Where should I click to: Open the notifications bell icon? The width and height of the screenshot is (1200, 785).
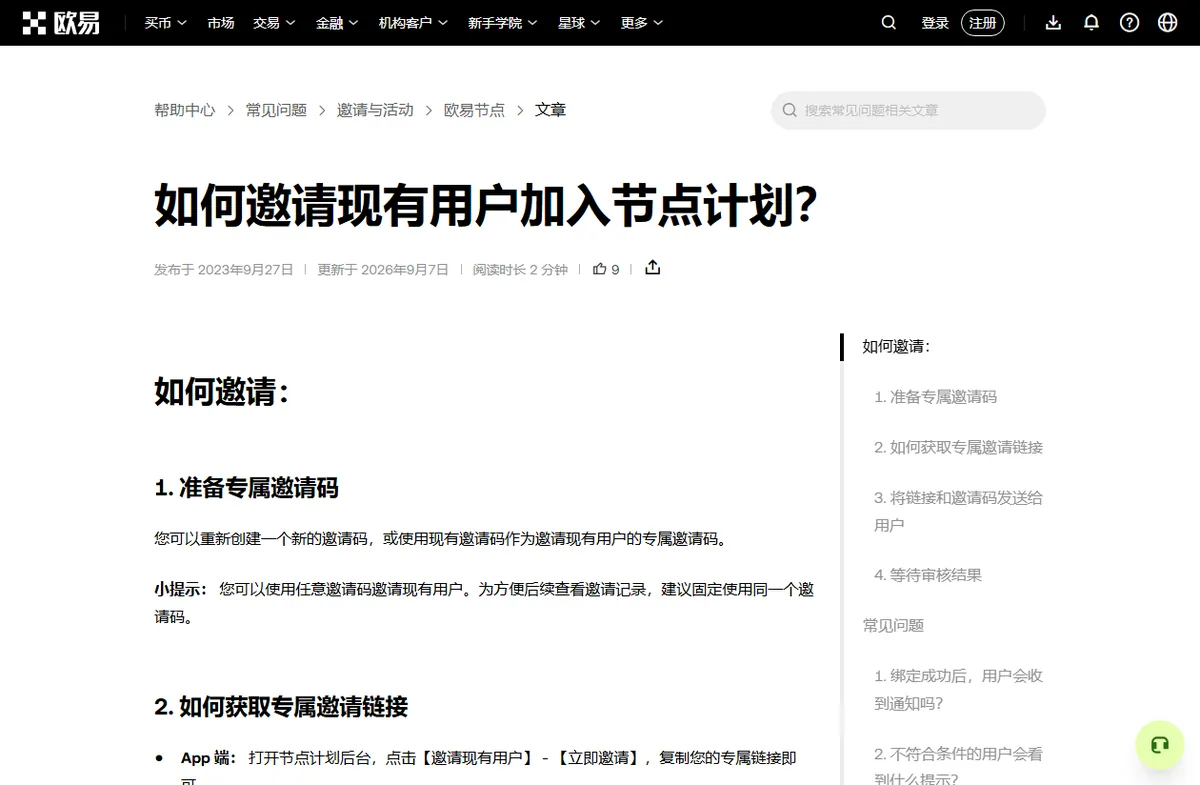coord(1091,22)
